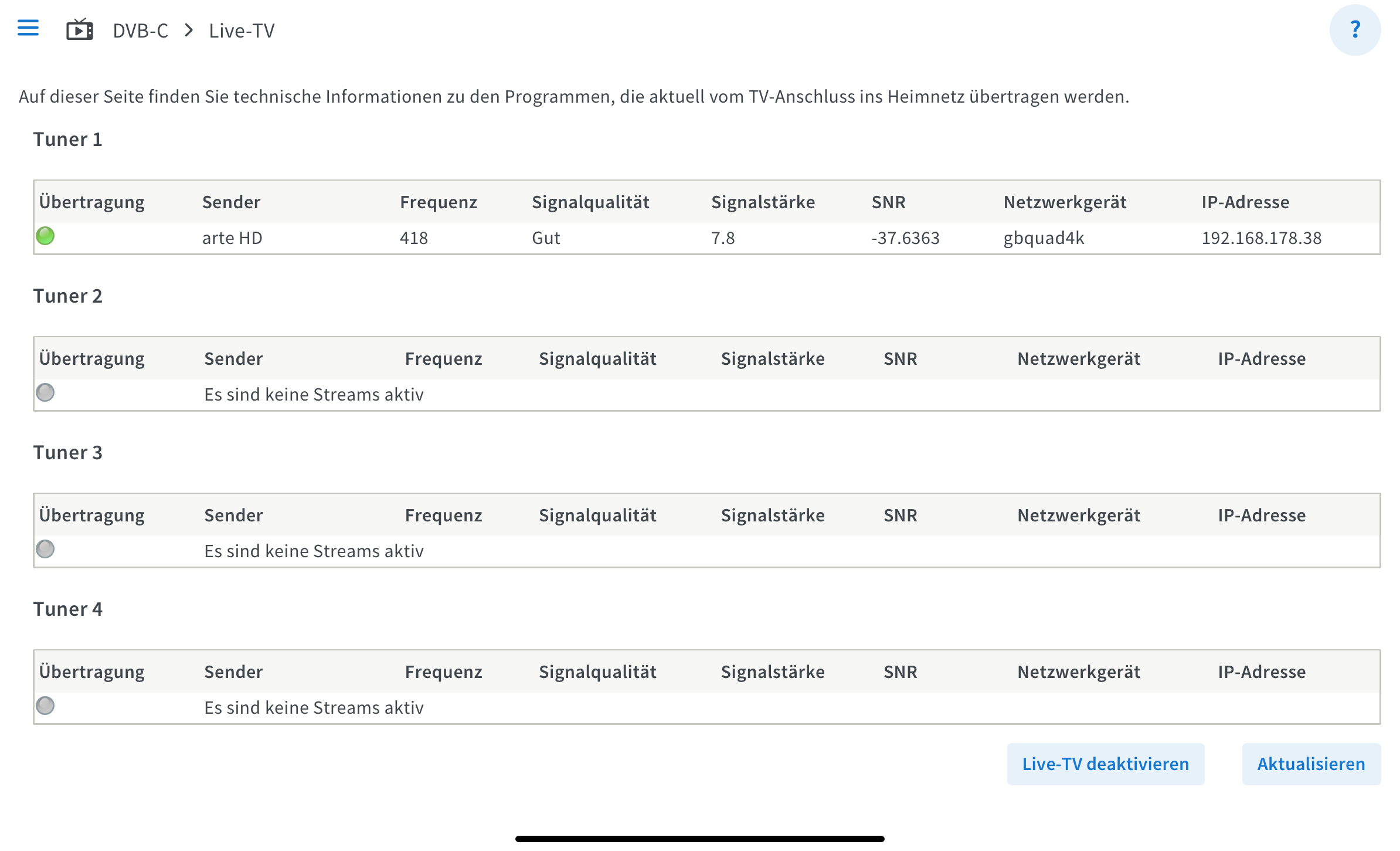
Task: Click the DVB-C television icon
Action: coord(80,30)
